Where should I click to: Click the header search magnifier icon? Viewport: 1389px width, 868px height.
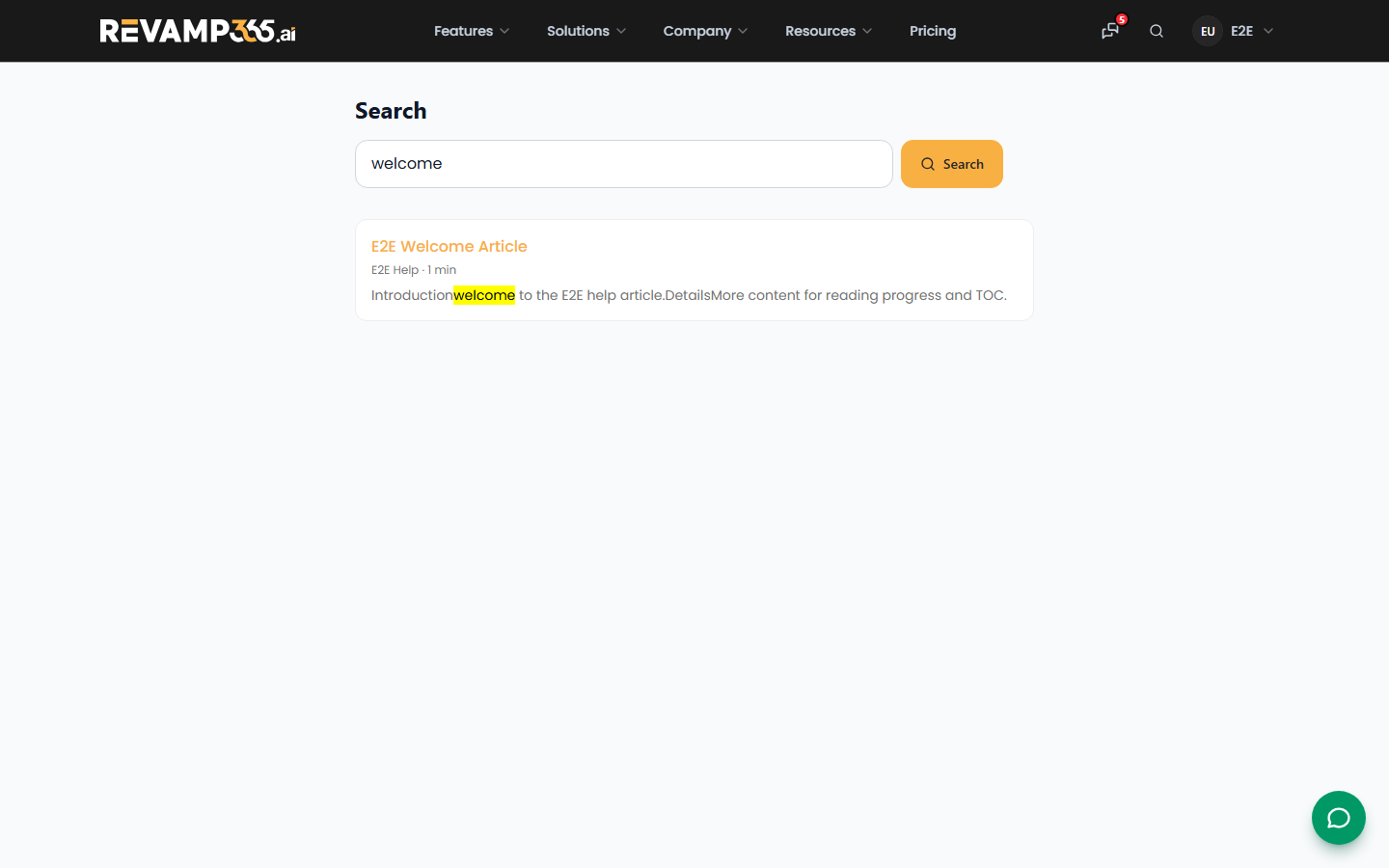coord(1157,31)
